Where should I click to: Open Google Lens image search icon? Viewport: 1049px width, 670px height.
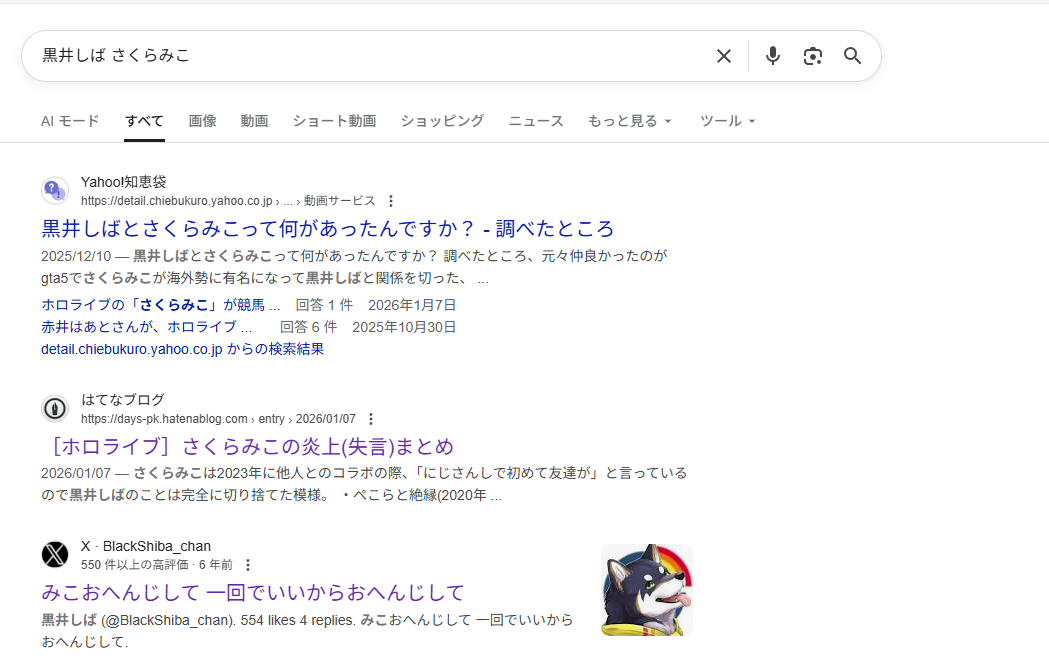tap(812, 56)
